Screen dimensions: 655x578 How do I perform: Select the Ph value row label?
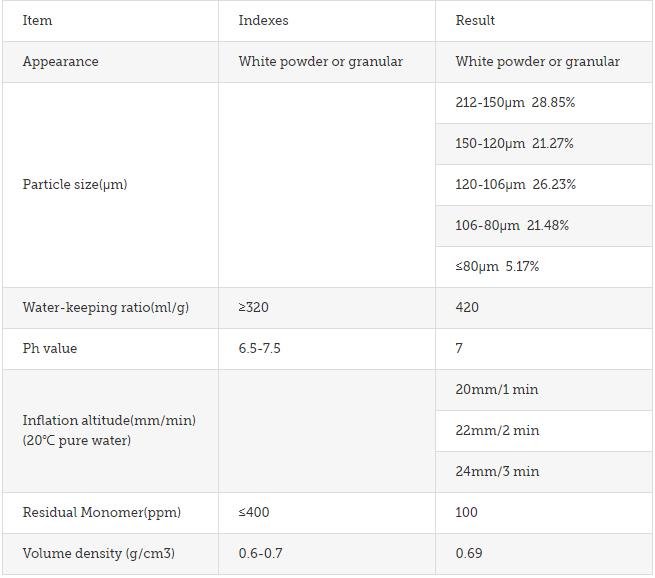[x=50, y=348]
